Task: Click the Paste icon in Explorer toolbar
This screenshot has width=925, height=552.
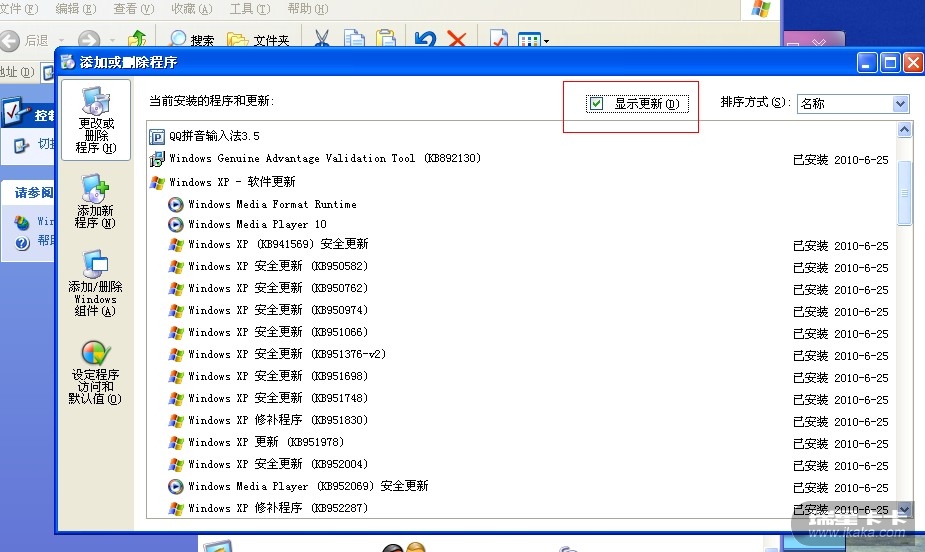Action: point(386,40)
